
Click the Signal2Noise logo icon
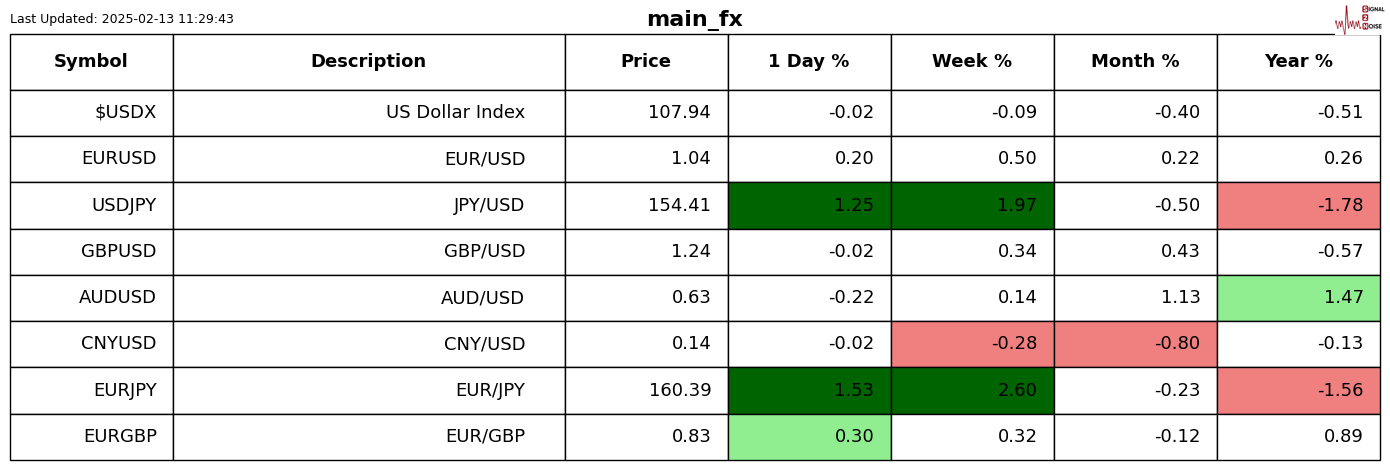(x=1358, y=19)
